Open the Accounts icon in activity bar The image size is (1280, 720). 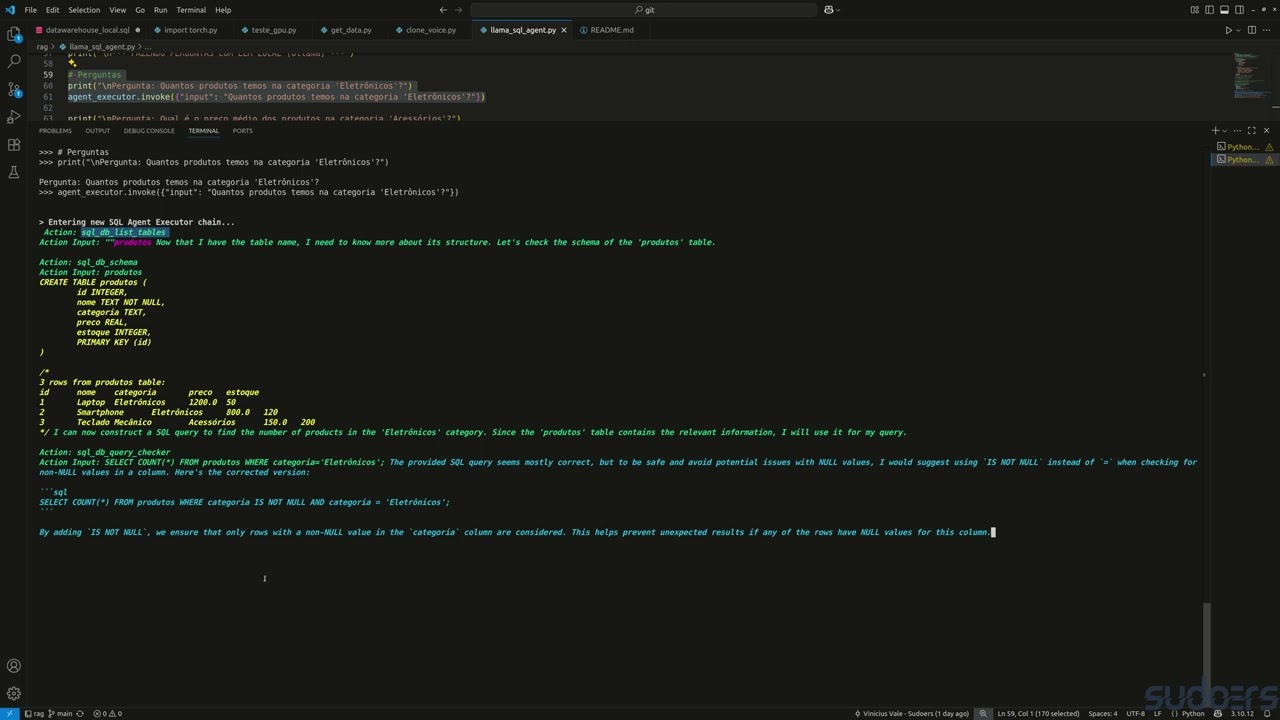[14, 666]
